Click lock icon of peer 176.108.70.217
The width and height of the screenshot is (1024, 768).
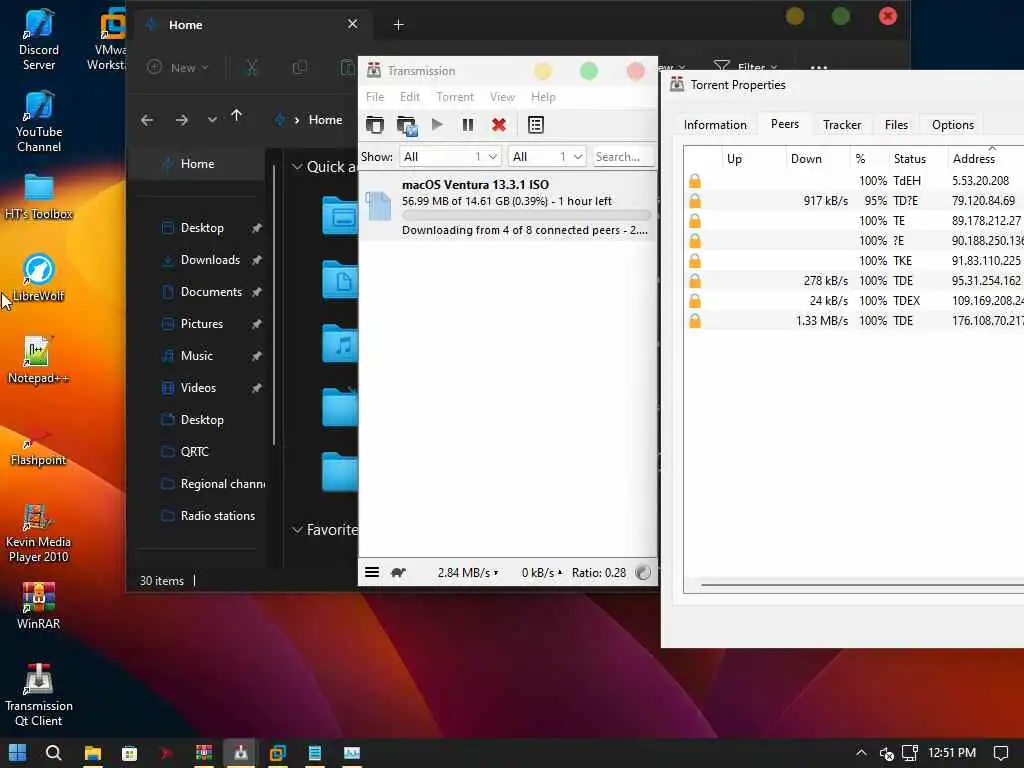click(x=695, y=321)
